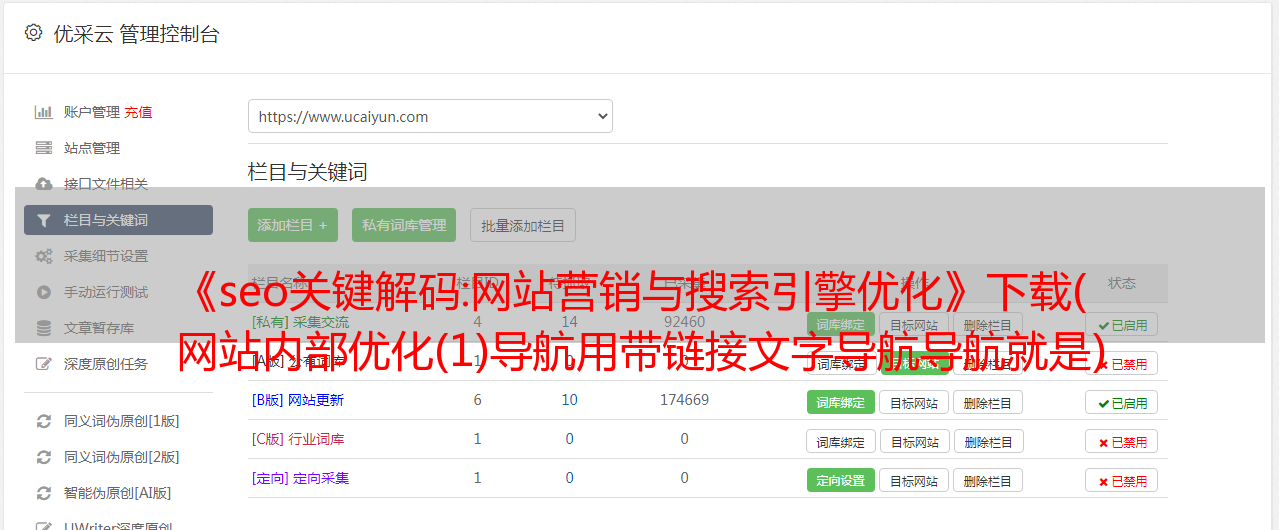Click 词库绑定 in the 采集交流 row
This screenshot has width=1279, height=530.
point(841,324)
